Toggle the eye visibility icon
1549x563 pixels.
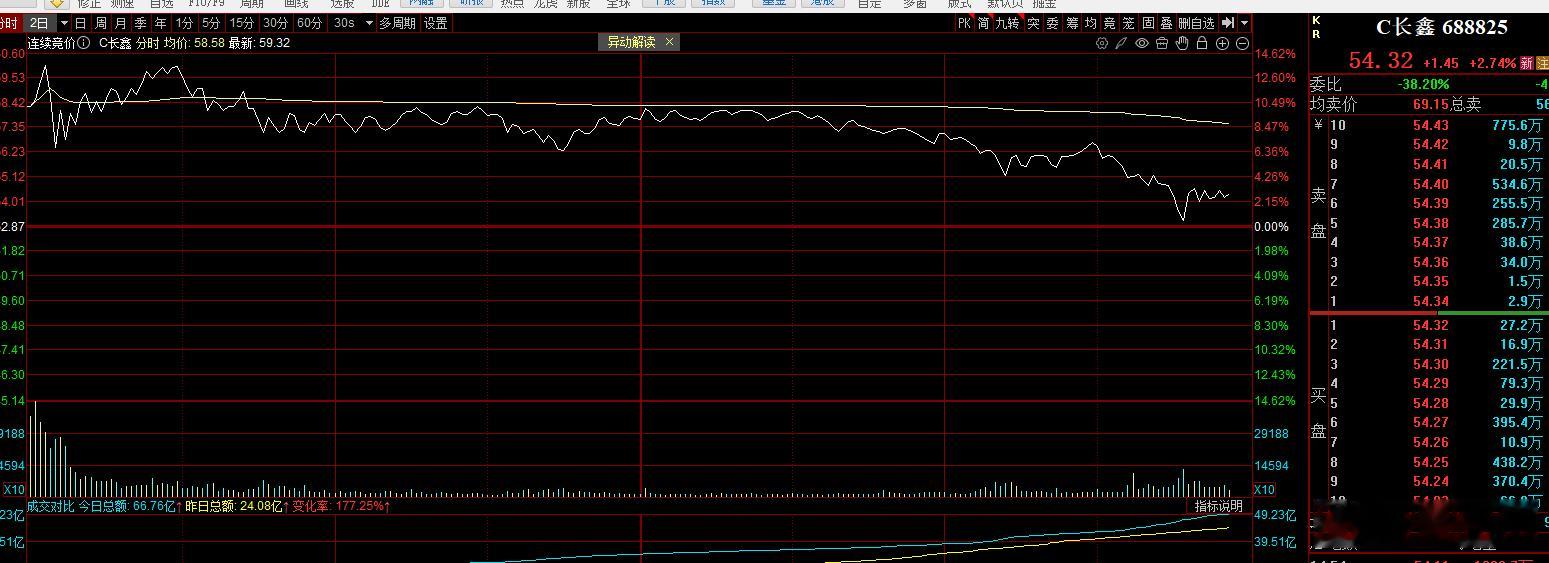(1142, 43)
